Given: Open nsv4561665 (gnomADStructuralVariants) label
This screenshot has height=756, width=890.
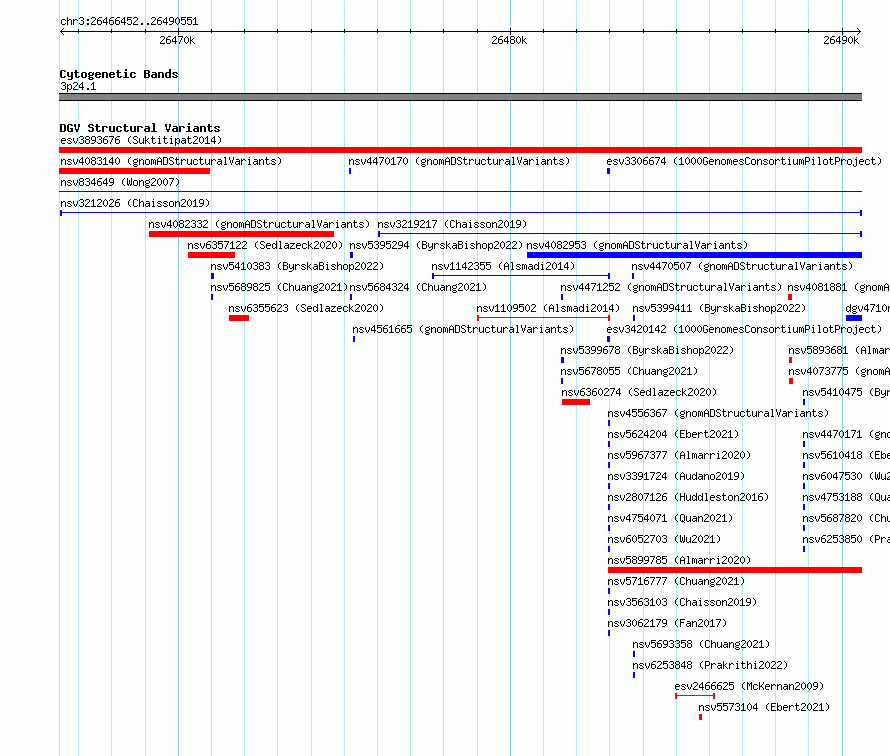Looking at the screenshot, I should [x=463, y=329].
